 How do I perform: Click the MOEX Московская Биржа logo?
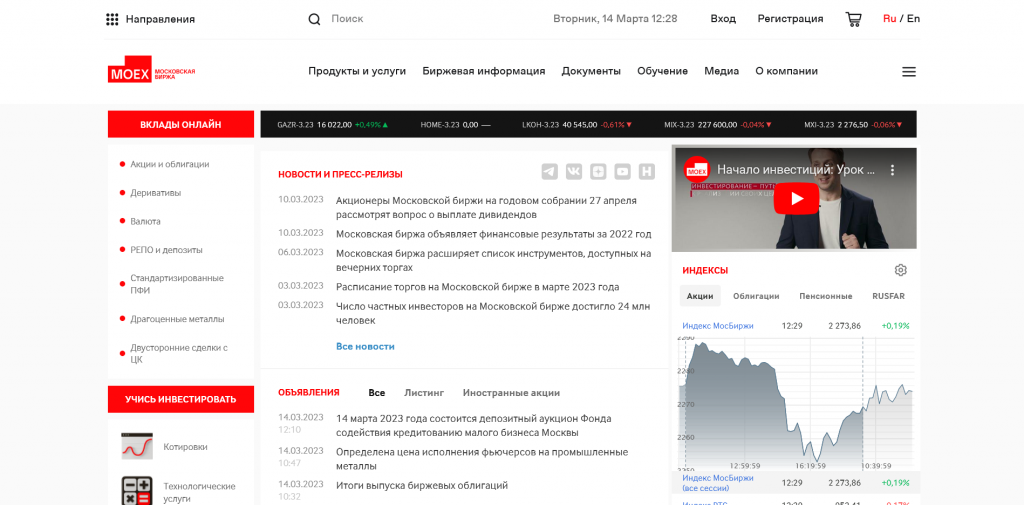click(152, 71)
